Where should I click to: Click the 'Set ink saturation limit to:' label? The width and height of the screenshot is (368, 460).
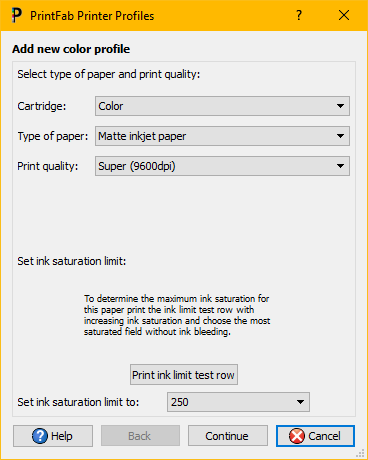(78, 402)
